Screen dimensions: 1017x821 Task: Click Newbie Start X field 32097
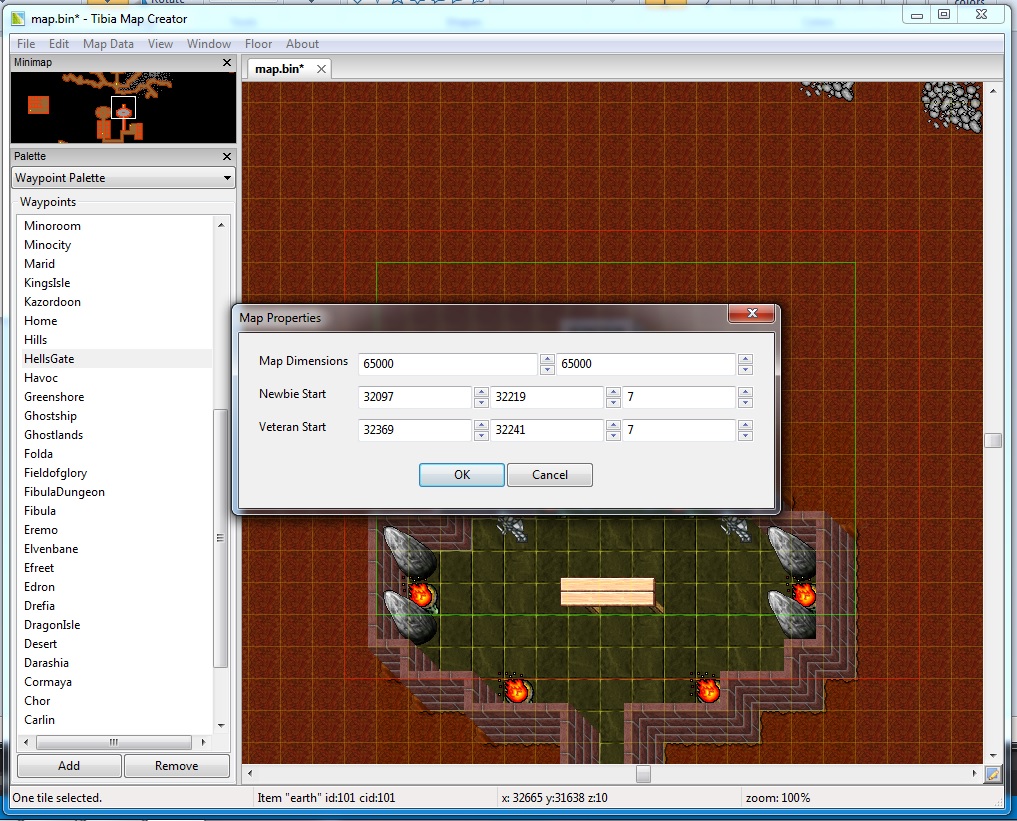point(414,397)
